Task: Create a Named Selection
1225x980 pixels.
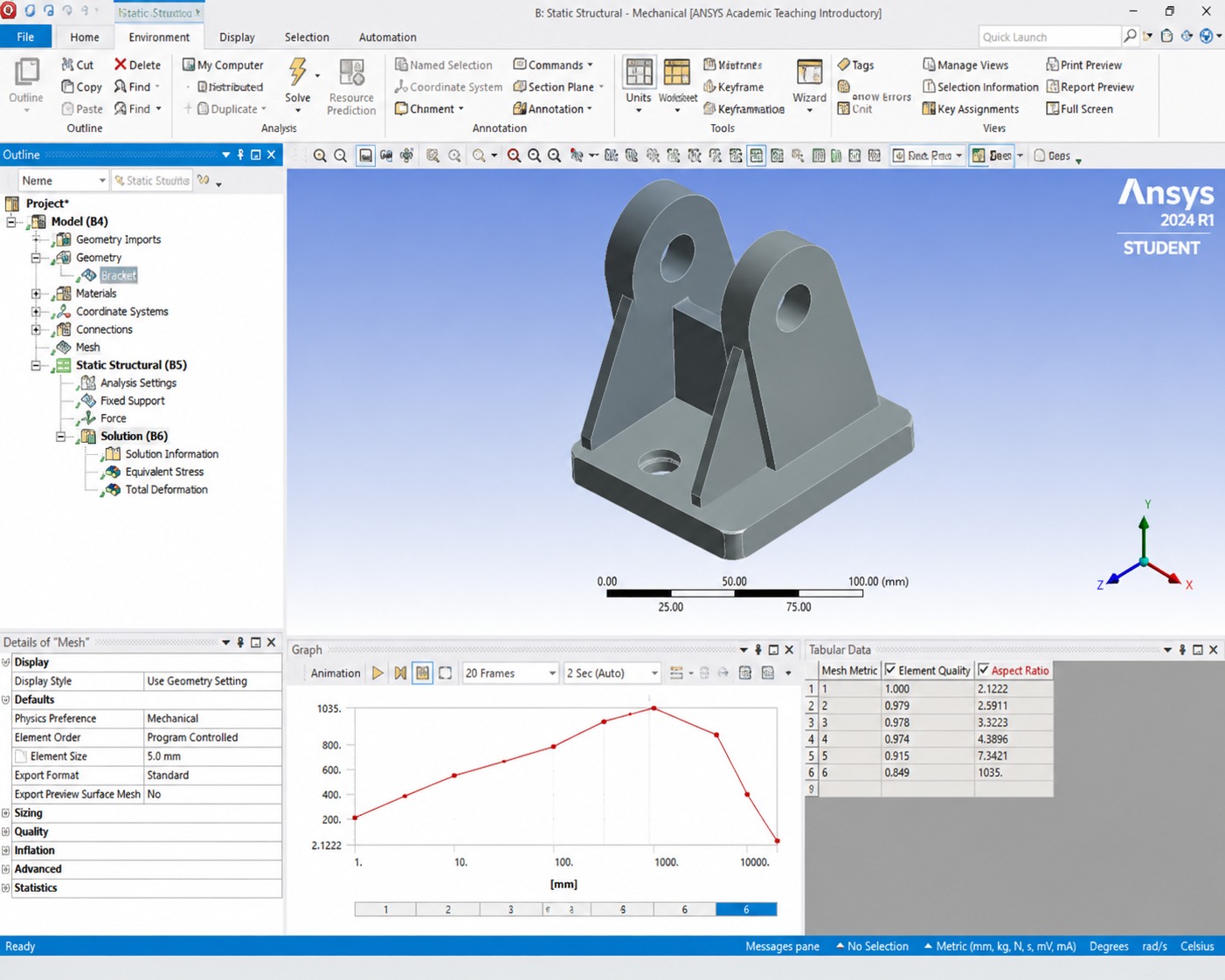Action: pyautogui.click(x=444, y=65)
